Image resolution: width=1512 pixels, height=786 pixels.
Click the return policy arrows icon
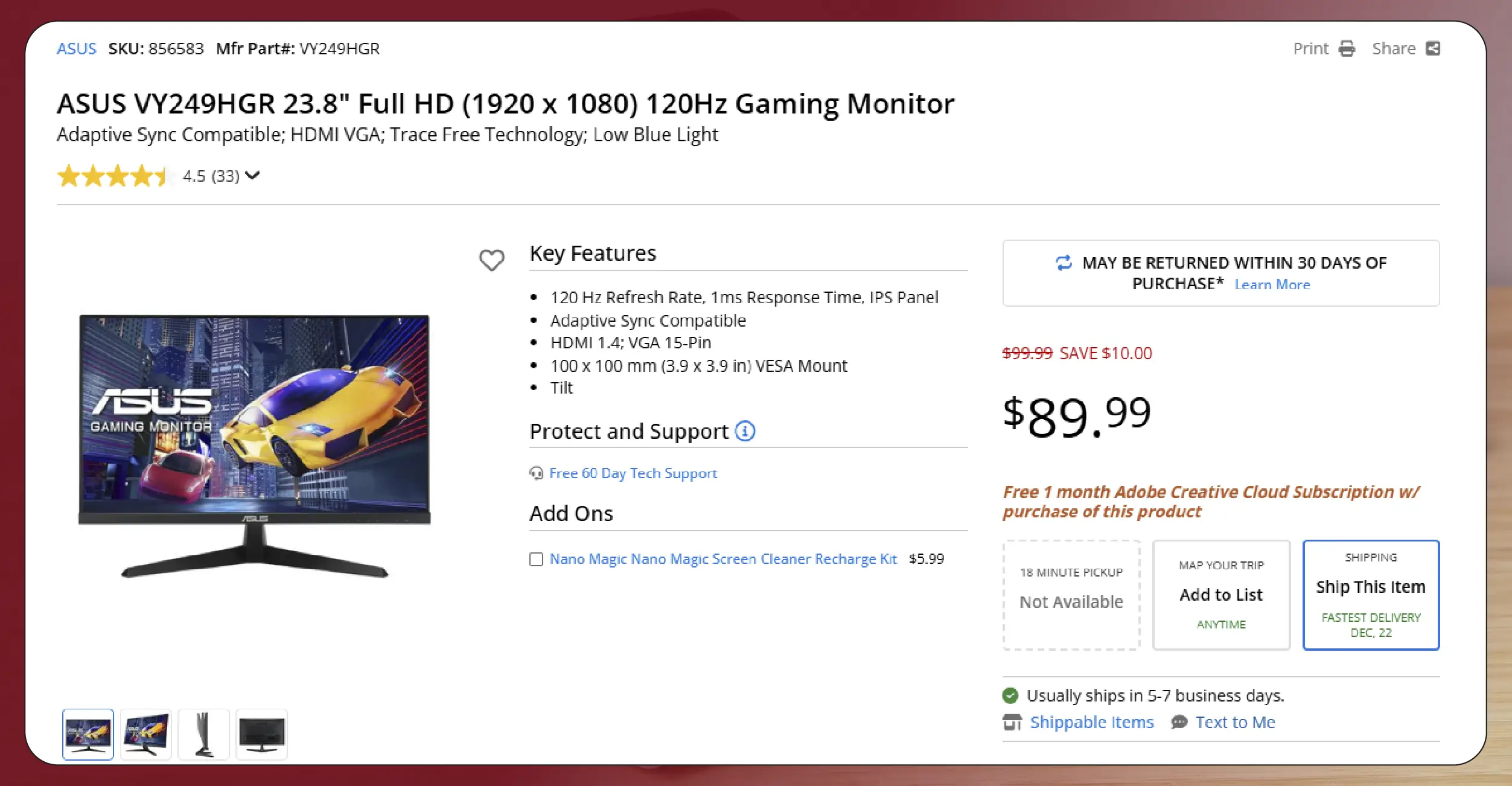(x=1064, y=263)
